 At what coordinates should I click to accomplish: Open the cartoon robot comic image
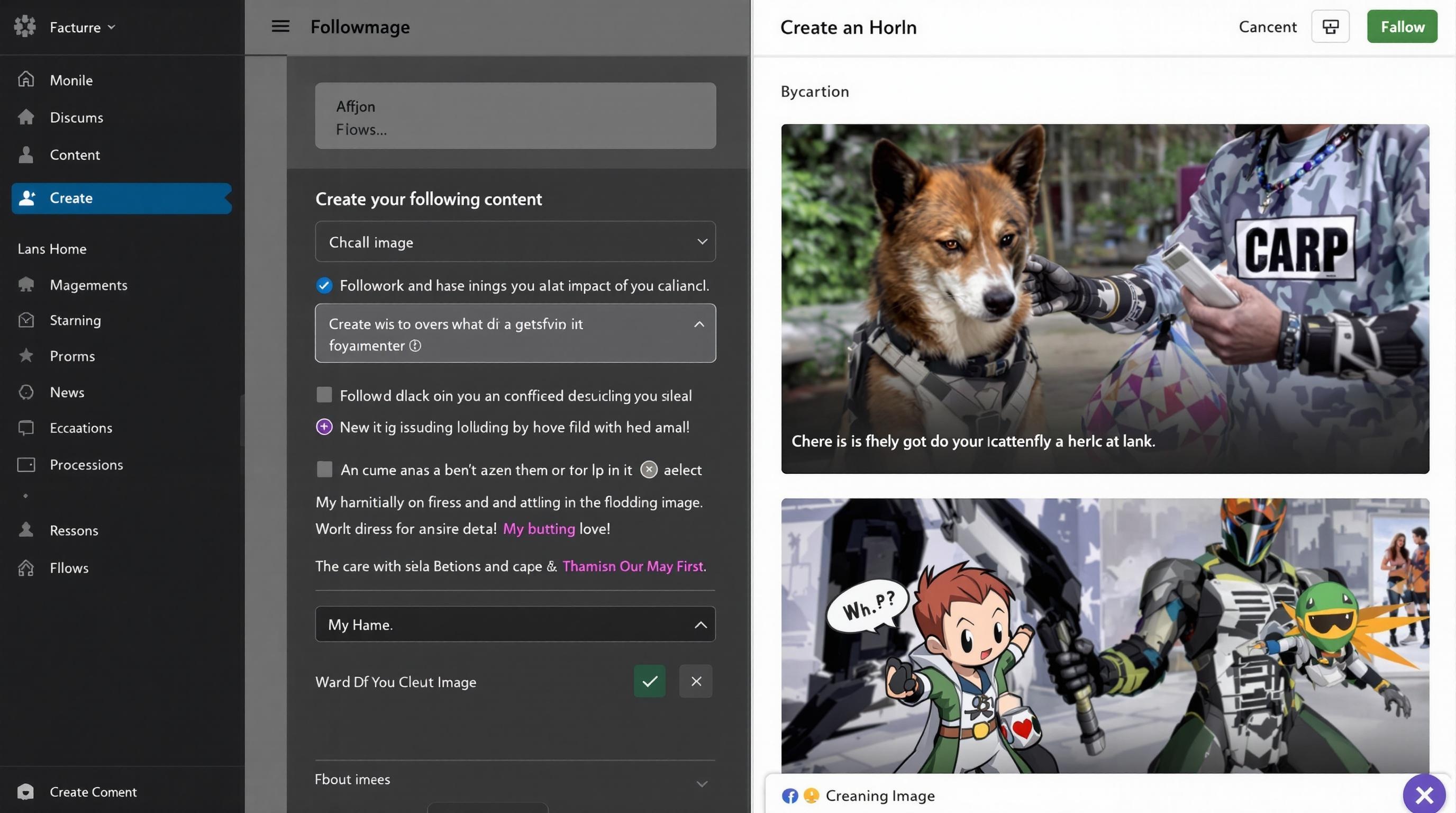[x=1105, y=636]
